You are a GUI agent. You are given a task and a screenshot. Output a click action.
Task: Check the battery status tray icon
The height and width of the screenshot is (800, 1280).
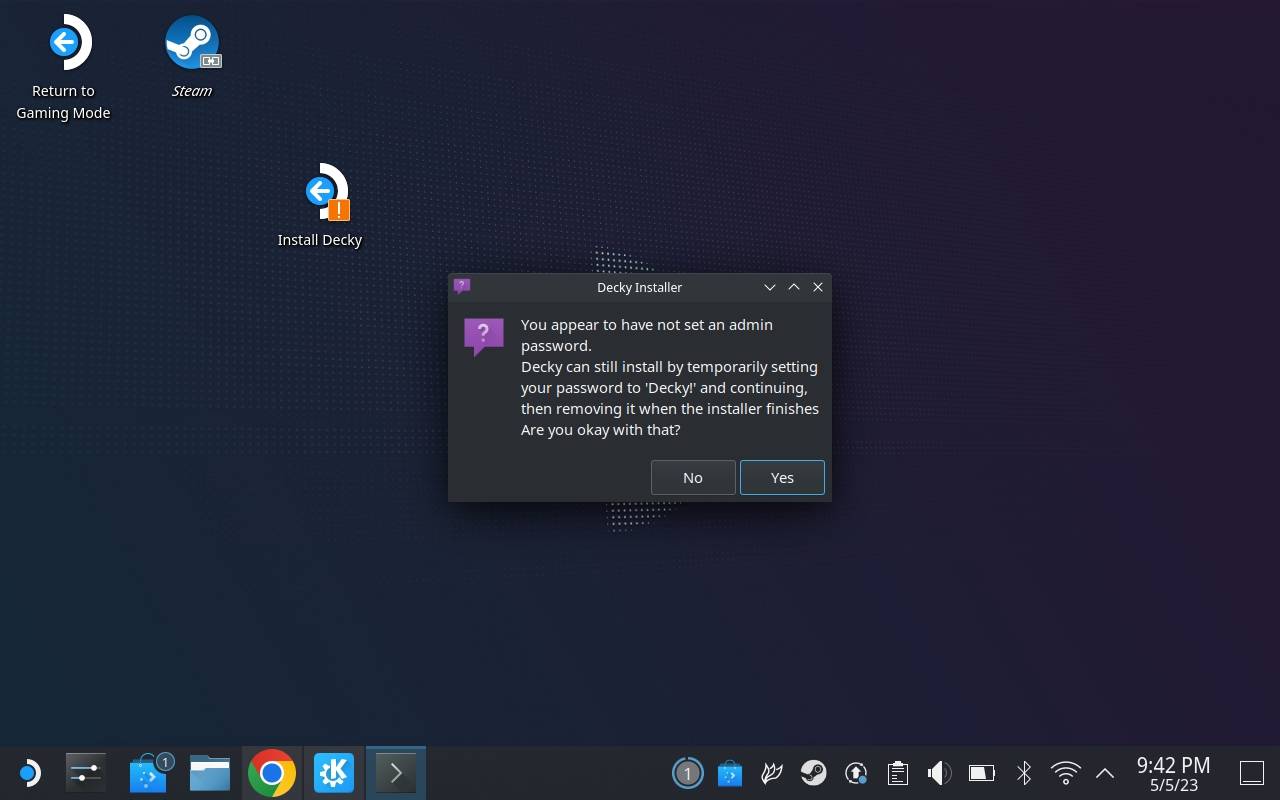pyautogui.click(x=982, y=773)
